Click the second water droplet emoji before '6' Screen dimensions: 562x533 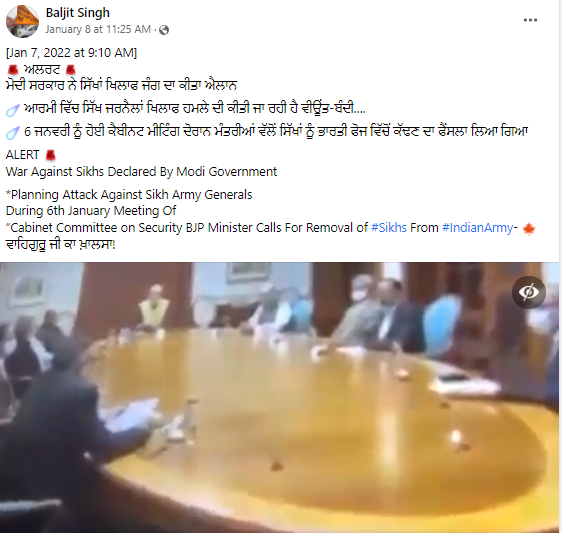coord(12,133)
